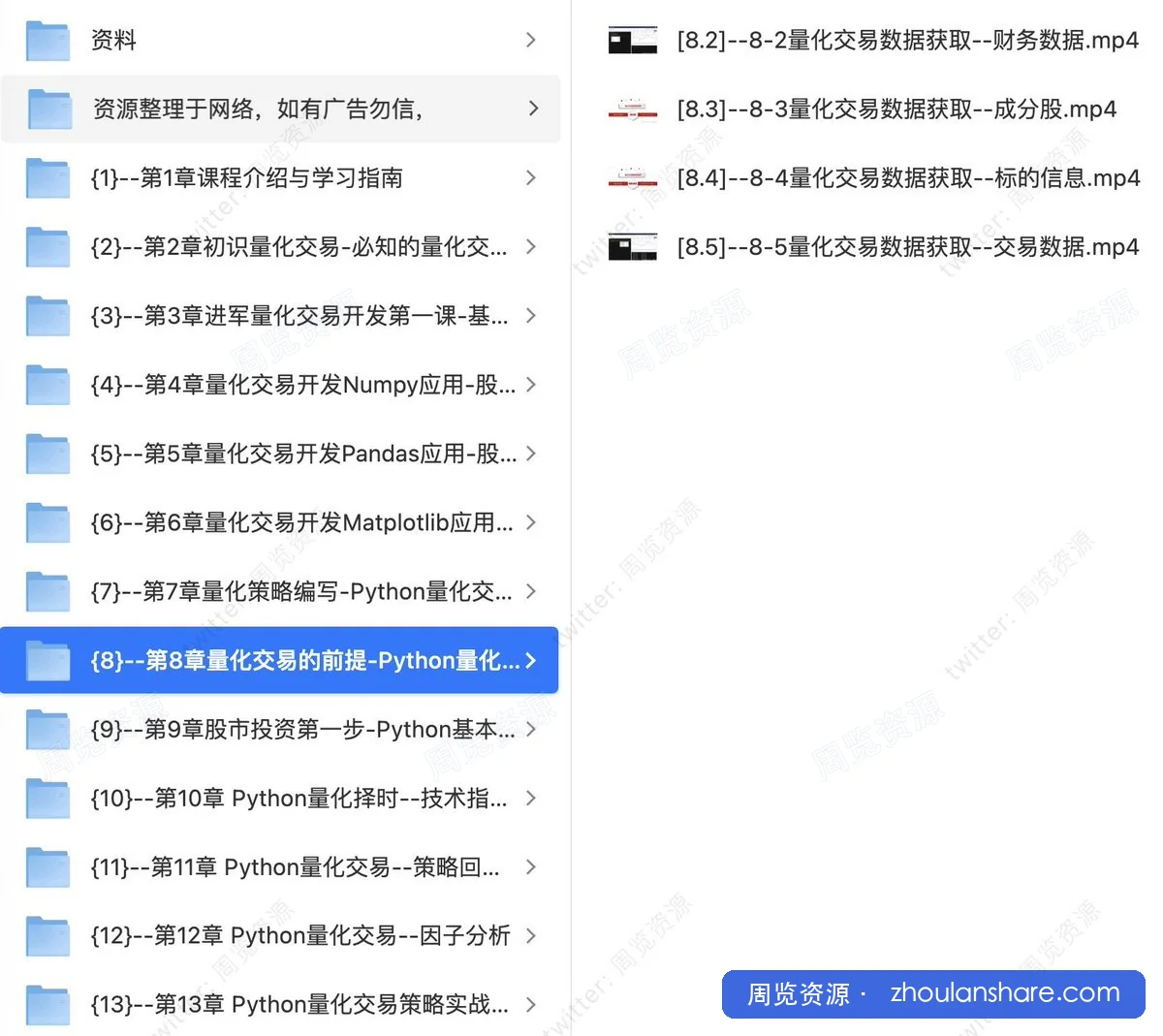Click the folder icon beside 资源整理于网络
Screen dimensions: 1163x1036
pyautogui.click(x=49, y=110)
